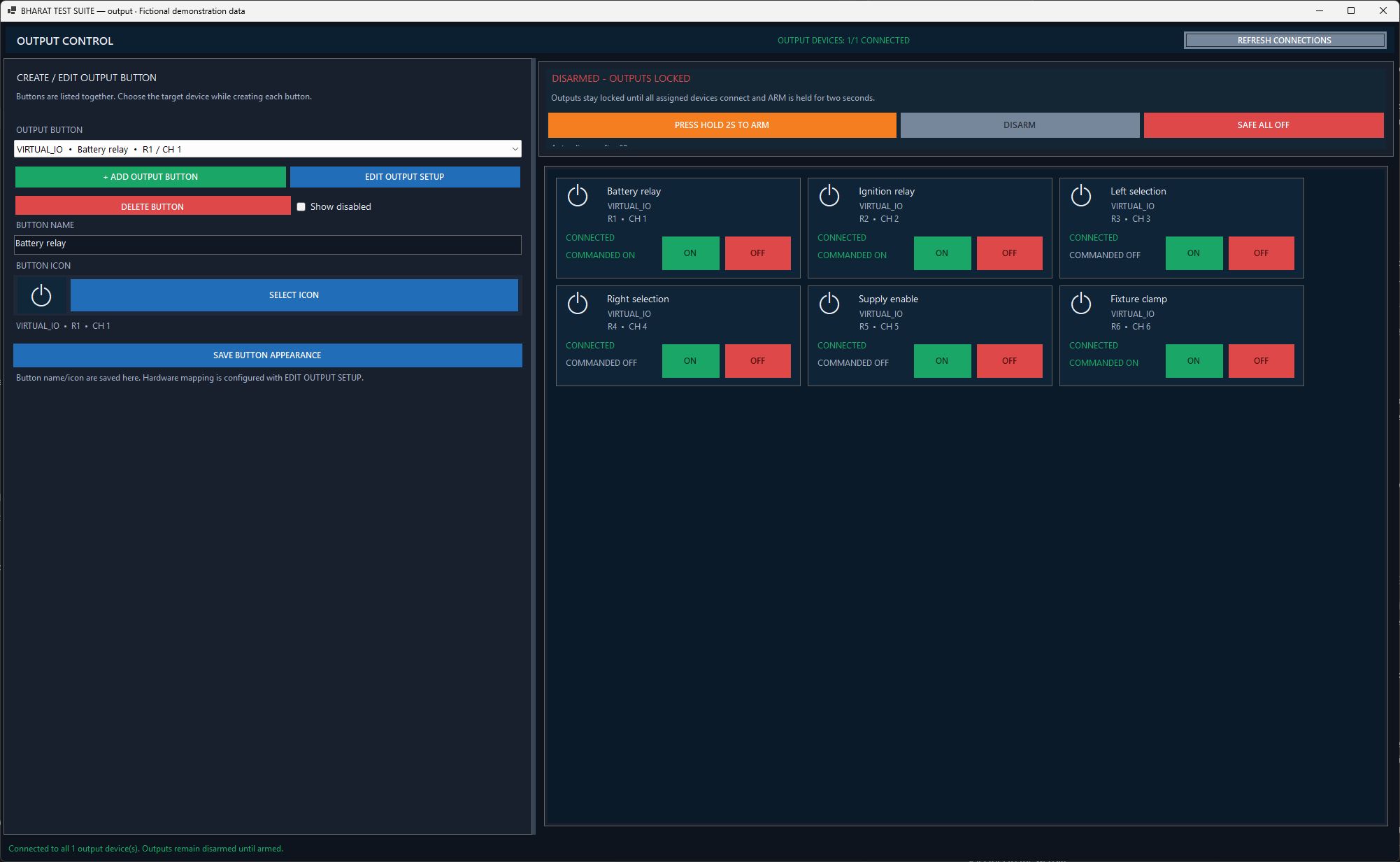Viewport: 1400px width, 862px height.
Task: Click the Select Icon button
Action: click(294, 295)
